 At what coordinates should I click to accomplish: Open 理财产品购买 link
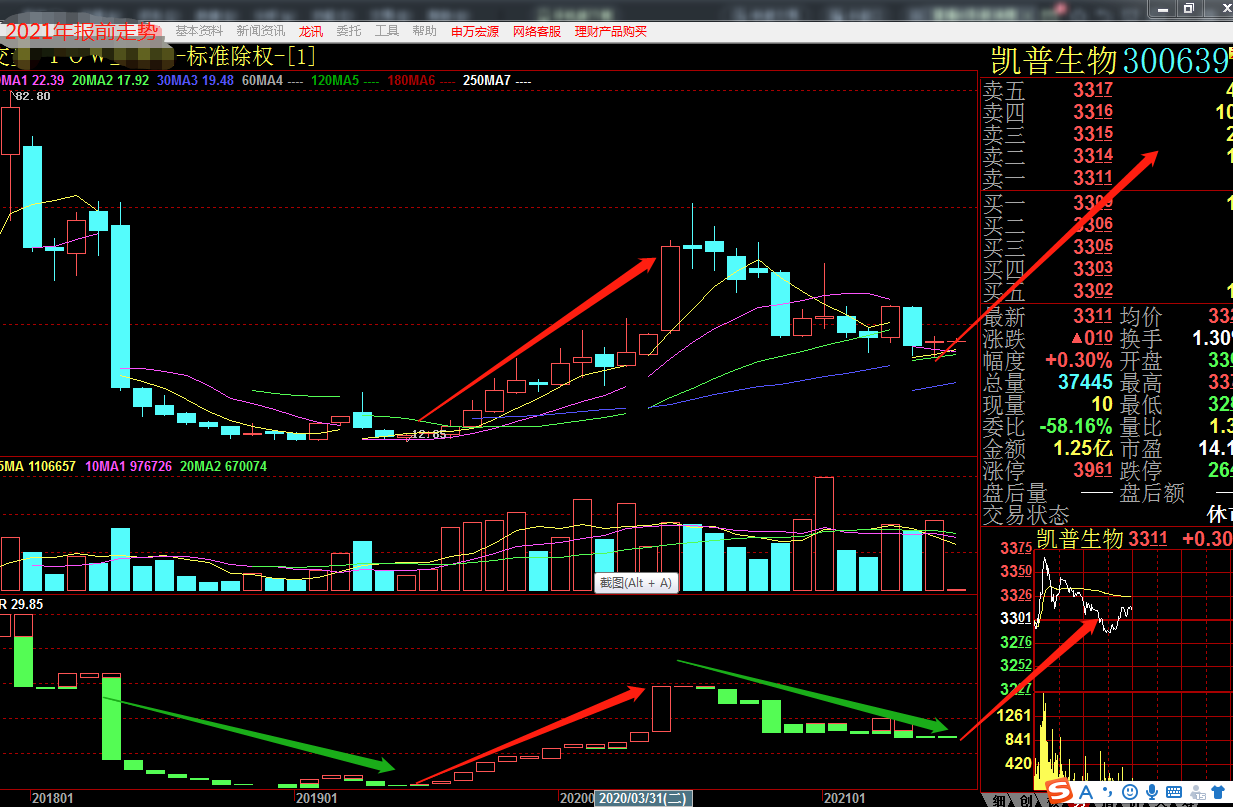pos(611,31)
